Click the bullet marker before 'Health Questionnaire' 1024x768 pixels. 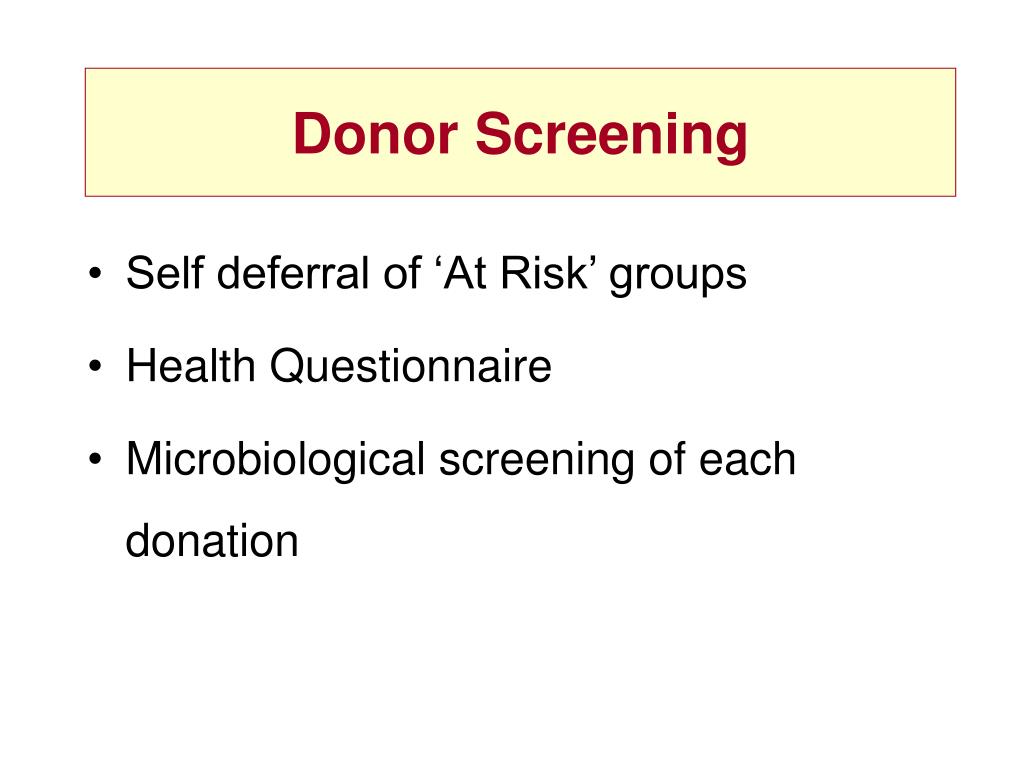click(95, 369)
